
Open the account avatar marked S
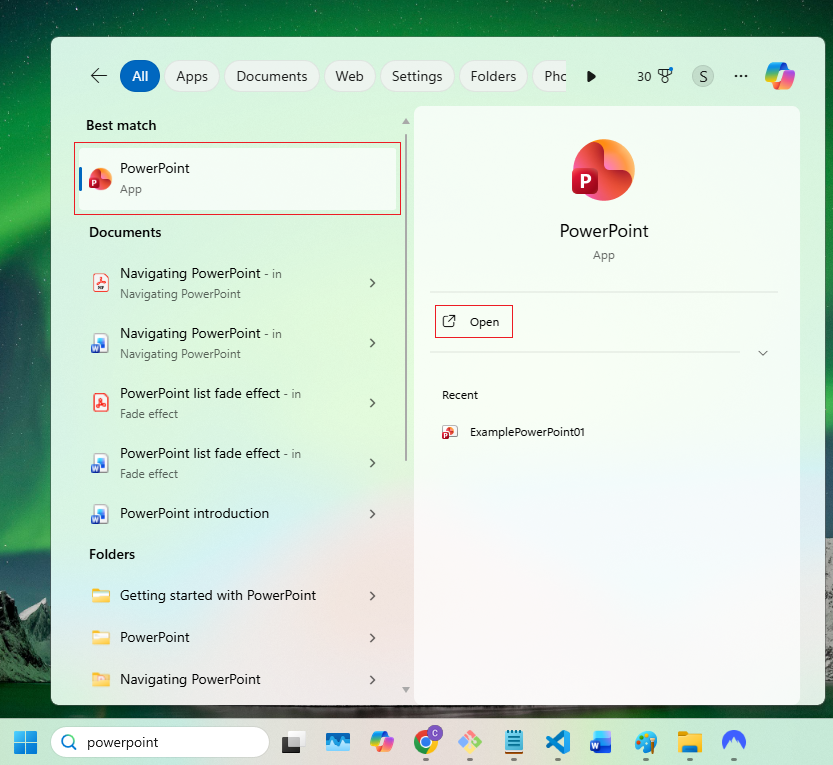coord(702,75)
